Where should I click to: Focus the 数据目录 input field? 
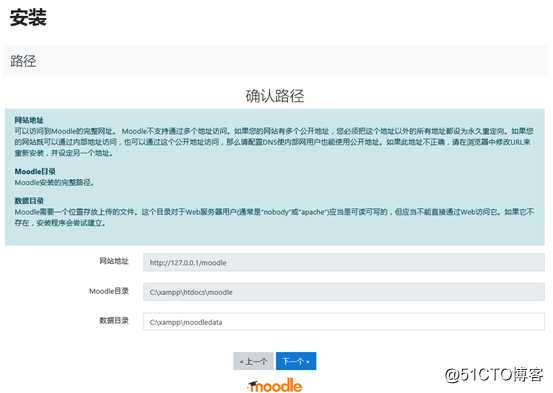click(x=344, y=322)
